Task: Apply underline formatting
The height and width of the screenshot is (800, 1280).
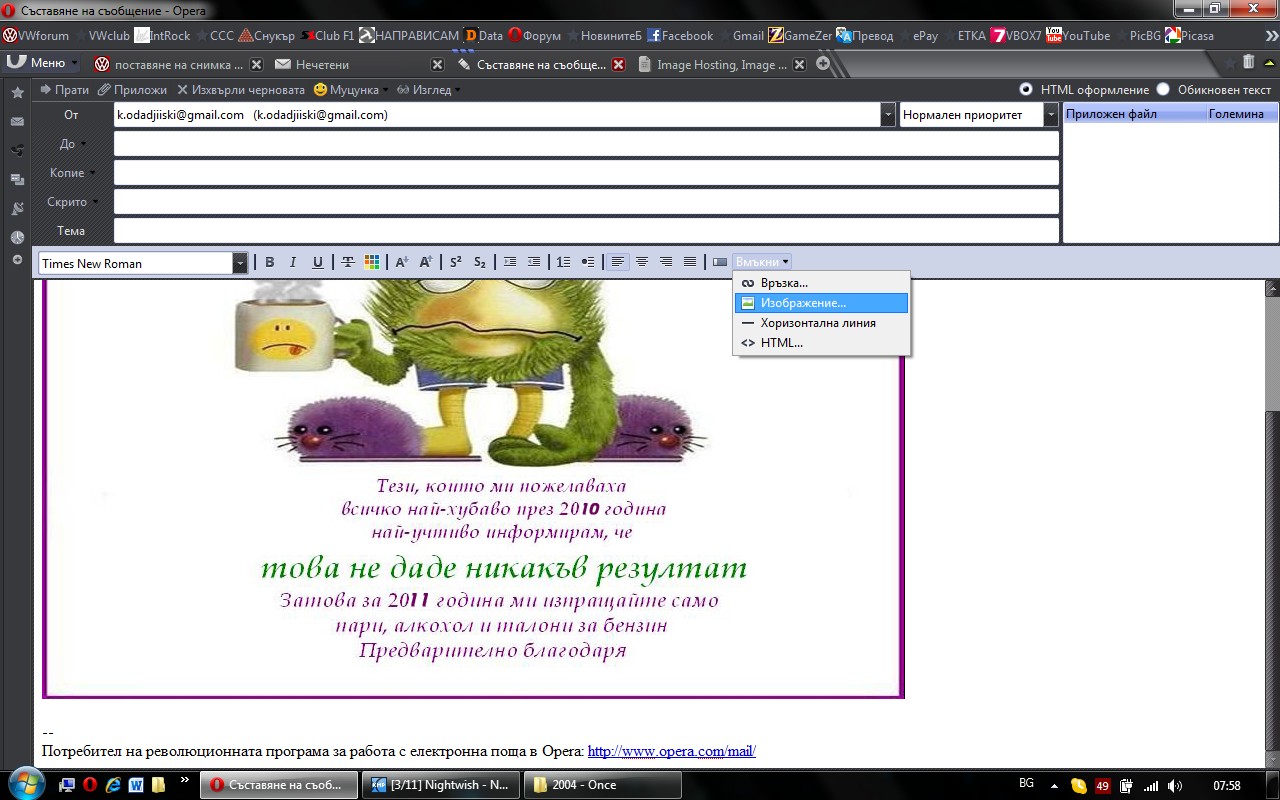Action: pos(317,262)
